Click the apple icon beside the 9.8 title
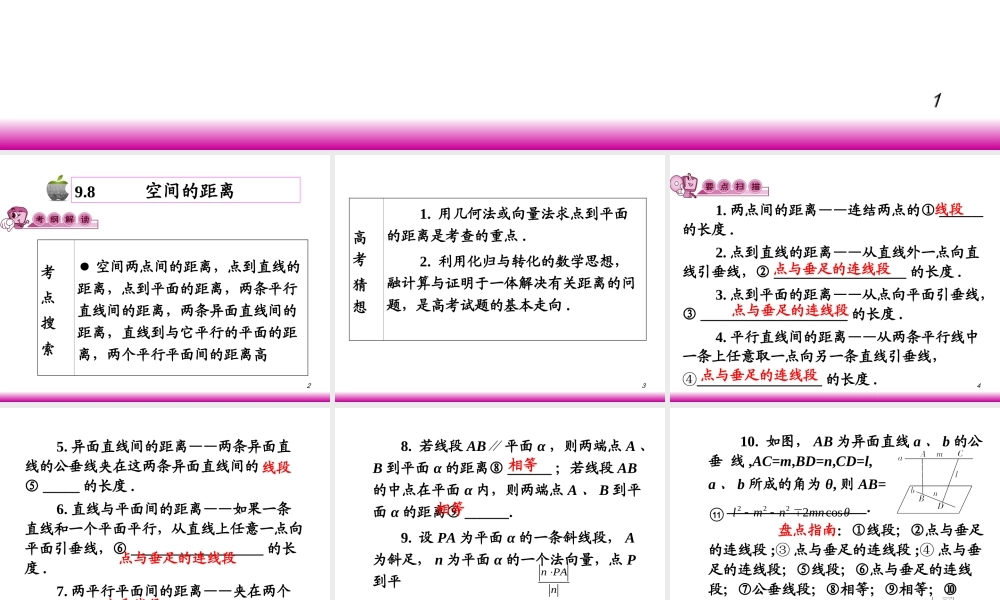This screenshot has width=1000, height=600. [57, 188]
